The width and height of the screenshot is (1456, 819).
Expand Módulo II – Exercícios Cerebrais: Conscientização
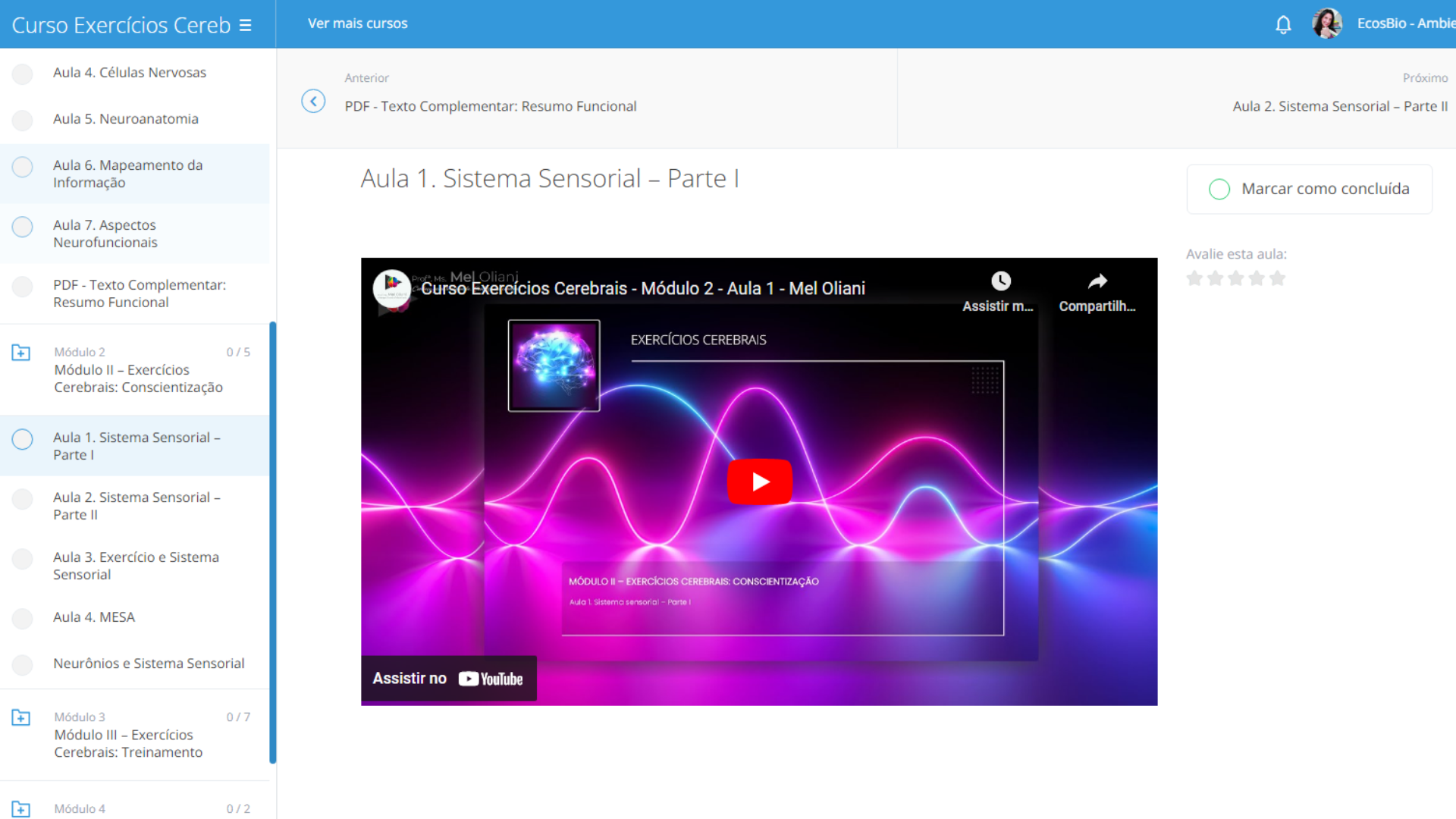pyautogui.click(x=138, y=378)
